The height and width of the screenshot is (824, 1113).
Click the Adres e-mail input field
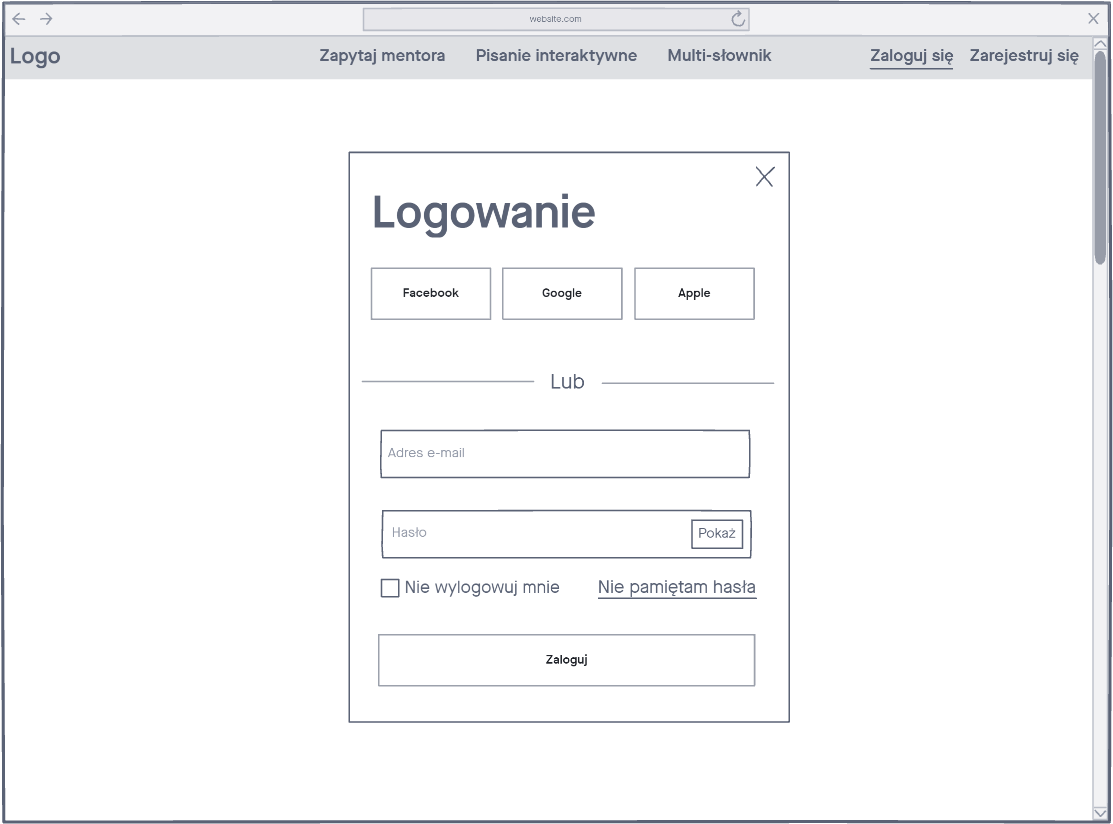click(x=564, y=454)
